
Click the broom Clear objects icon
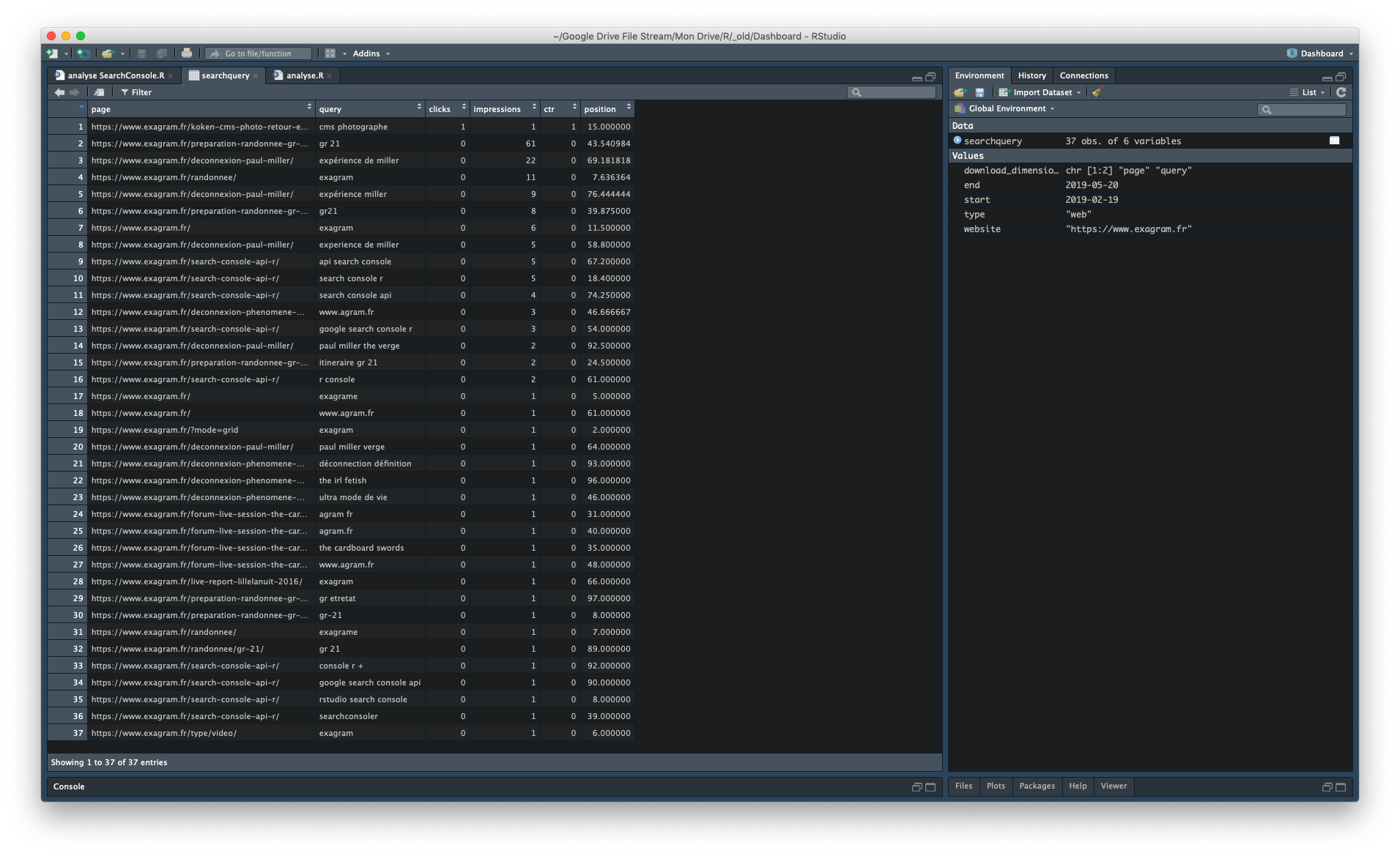(1097, 92)
